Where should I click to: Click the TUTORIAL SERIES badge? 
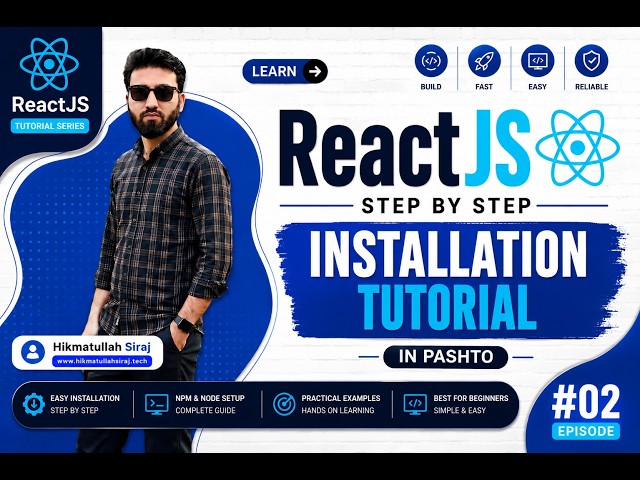pyautogui.click(x=50, y=126)
